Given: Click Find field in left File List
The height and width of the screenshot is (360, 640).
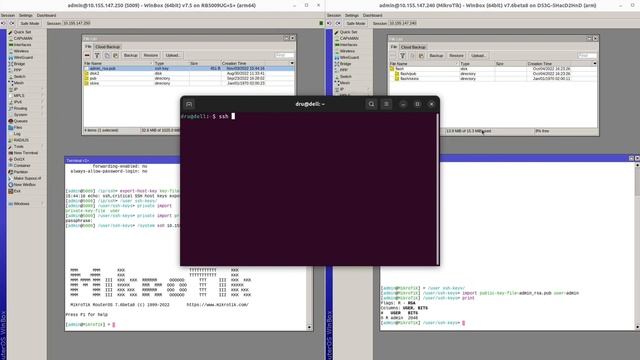Looking at the screenshot, I should (284, 55).
